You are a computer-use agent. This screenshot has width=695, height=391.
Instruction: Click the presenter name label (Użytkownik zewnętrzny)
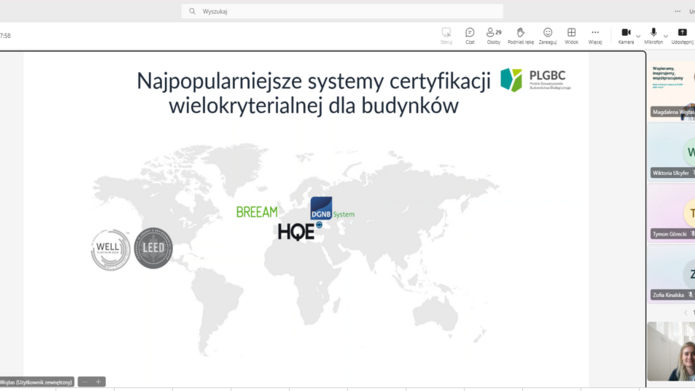36,382
